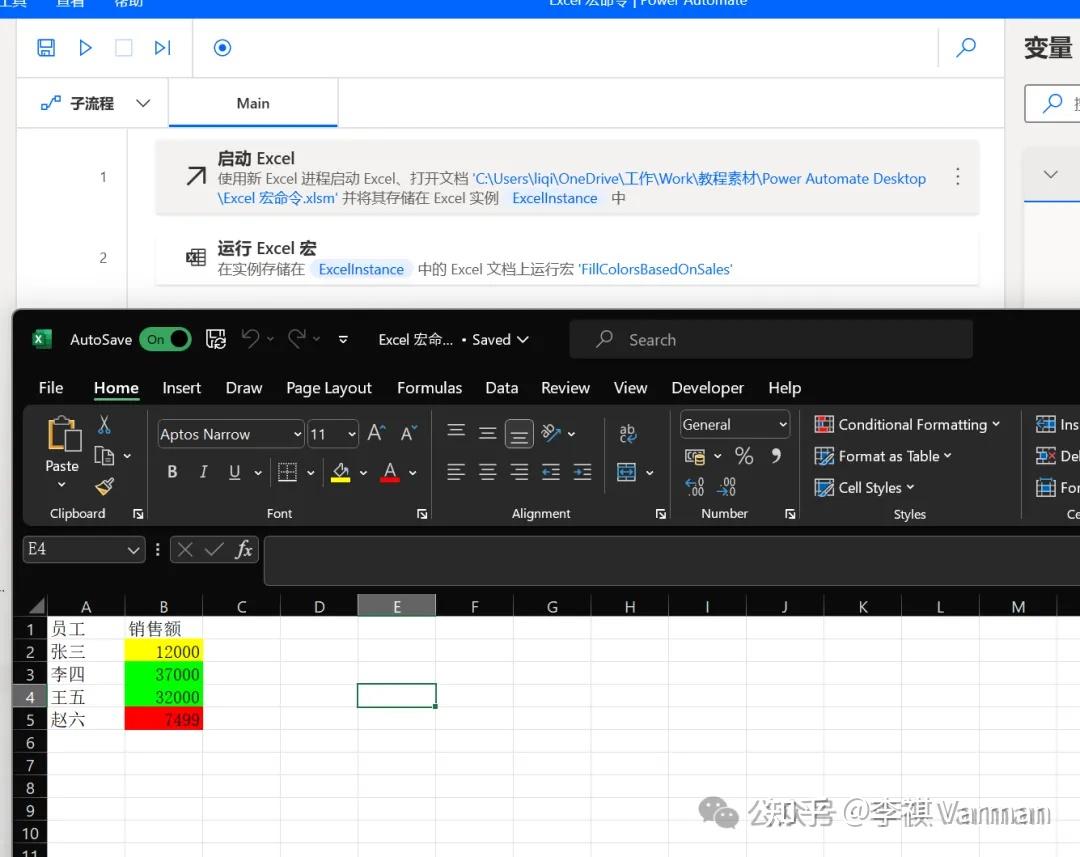Open the Borders menu icon
Viewport: 1080px width, 857px height.
[287, 473]
